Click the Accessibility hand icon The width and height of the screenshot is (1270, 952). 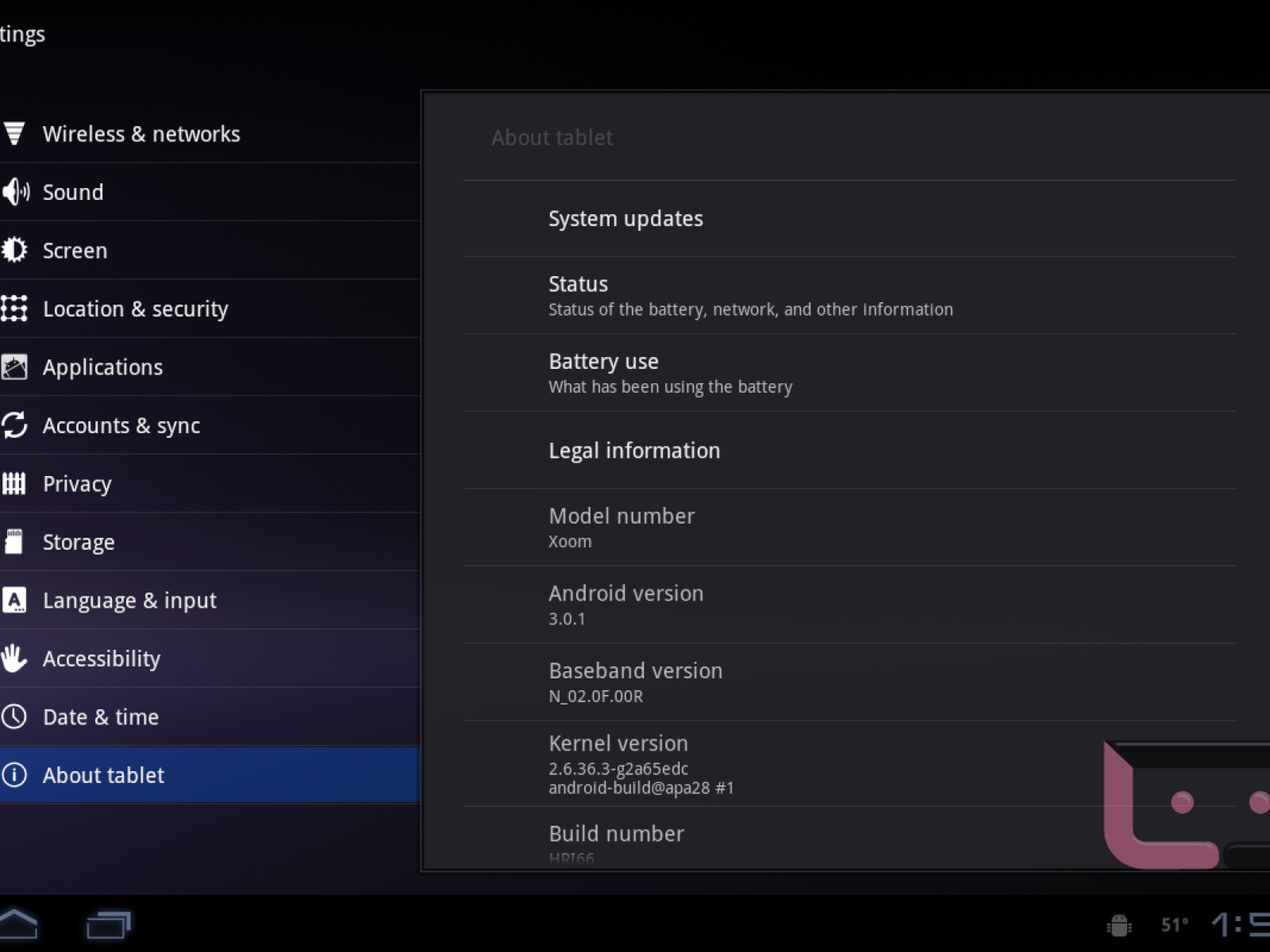[14, 658]
